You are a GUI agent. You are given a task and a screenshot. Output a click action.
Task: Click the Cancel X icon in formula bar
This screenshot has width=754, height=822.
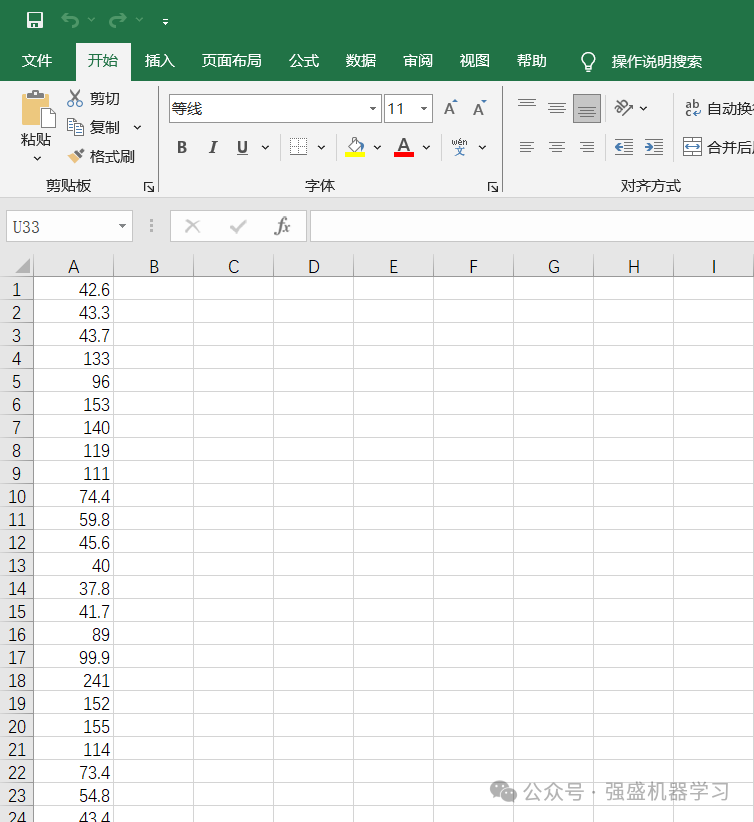pyautogui.click(x=192, y=226)
